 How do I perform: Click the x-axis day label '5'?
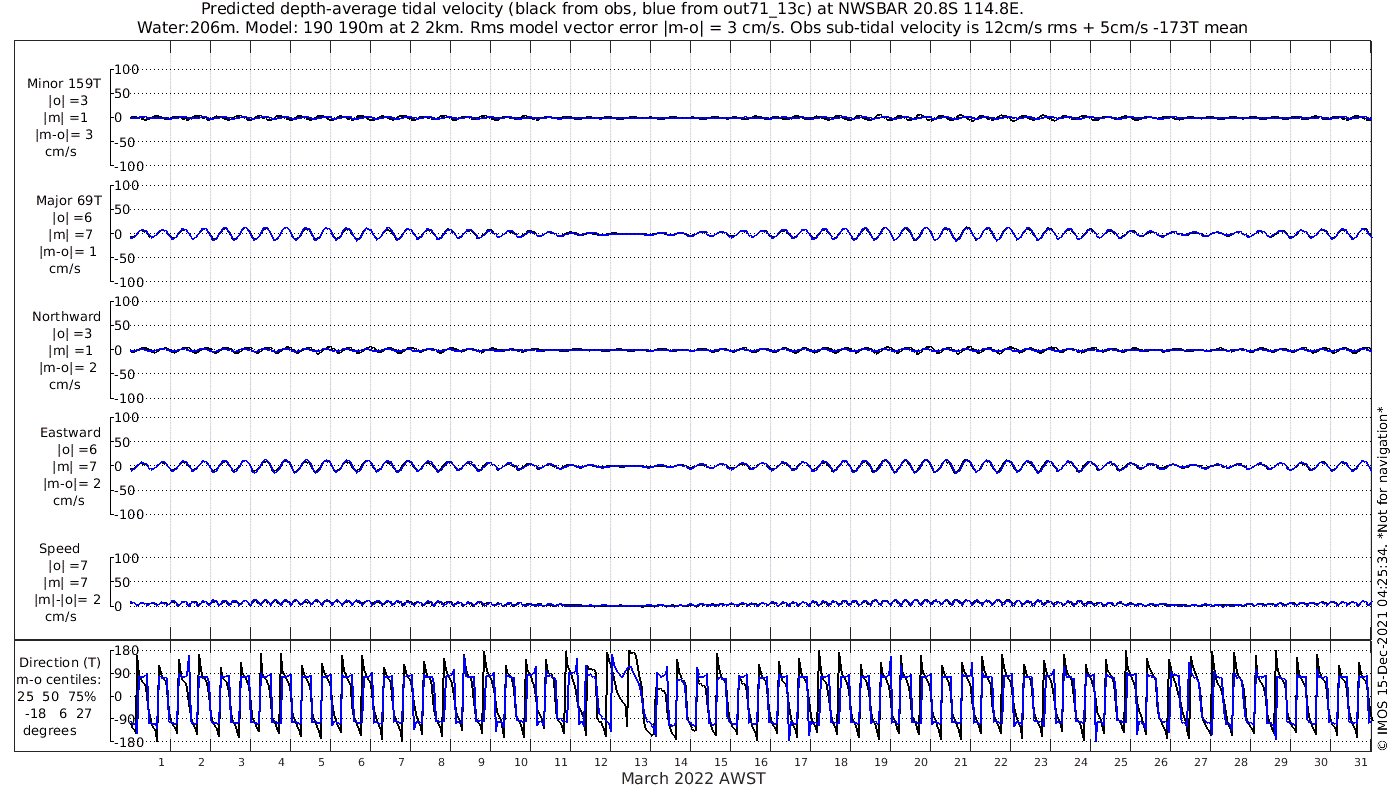tap(321, 762)
